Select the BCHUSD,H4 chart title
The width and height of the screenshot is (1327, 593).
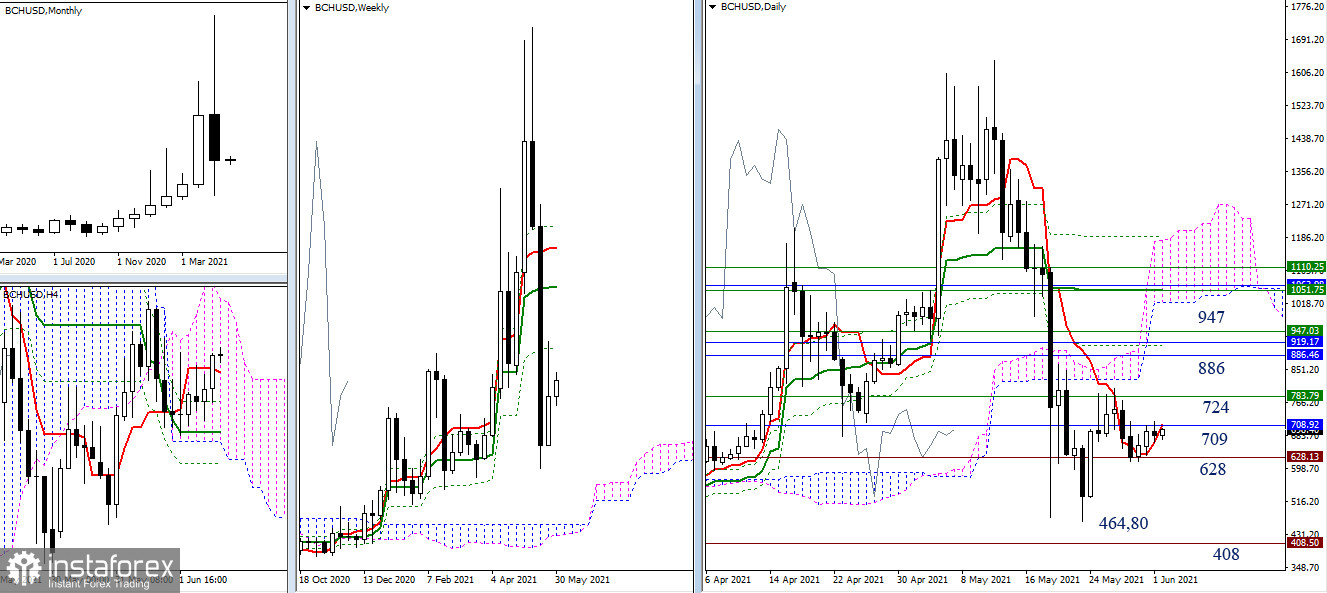click(x=32, y=294)
